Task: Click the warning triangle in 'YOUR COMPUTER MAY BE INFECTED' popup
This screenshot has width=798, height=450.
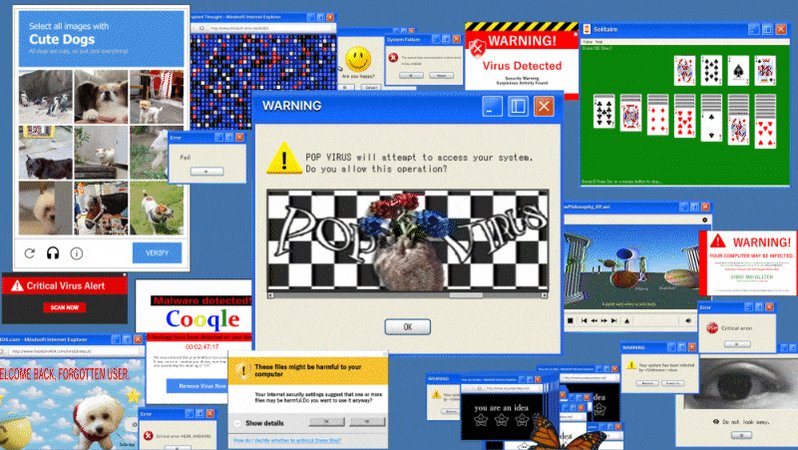Action: 718,240
